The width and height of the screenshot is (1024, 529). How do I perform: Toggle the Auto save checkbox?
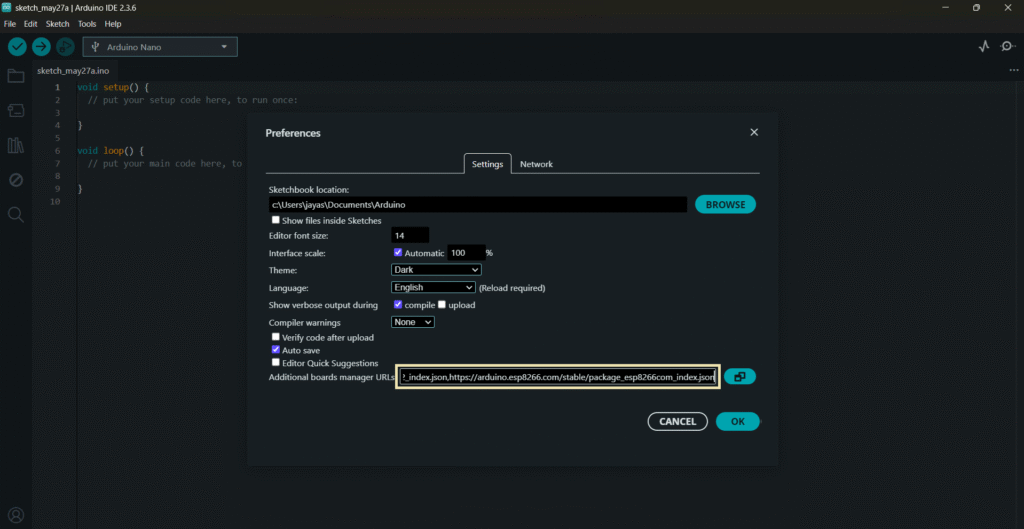click(276, 349)
